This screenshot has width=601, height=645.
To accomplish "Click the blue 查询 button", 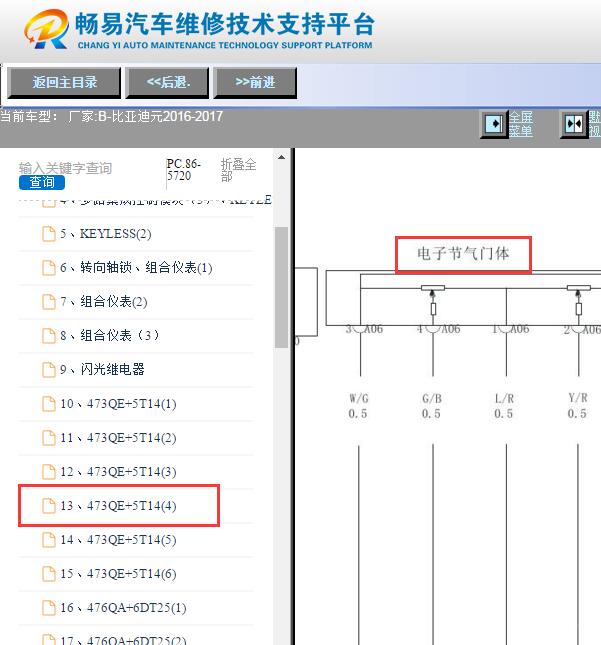I will click(x=42, y=182).
